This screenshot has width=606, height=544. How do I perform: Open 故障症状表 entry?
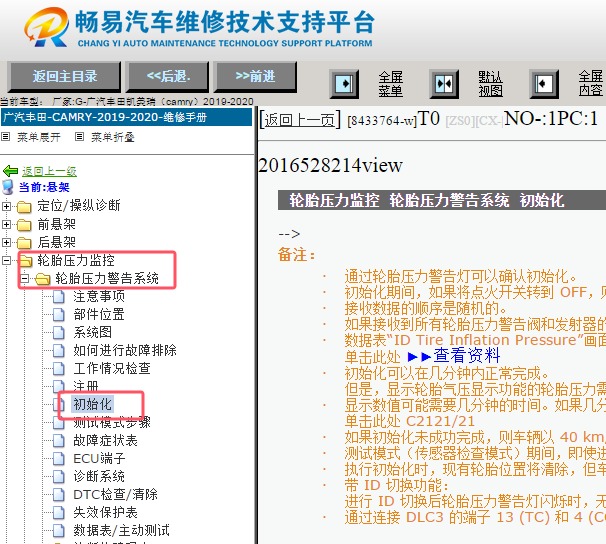pyautogui.click(x=105, y=440)
